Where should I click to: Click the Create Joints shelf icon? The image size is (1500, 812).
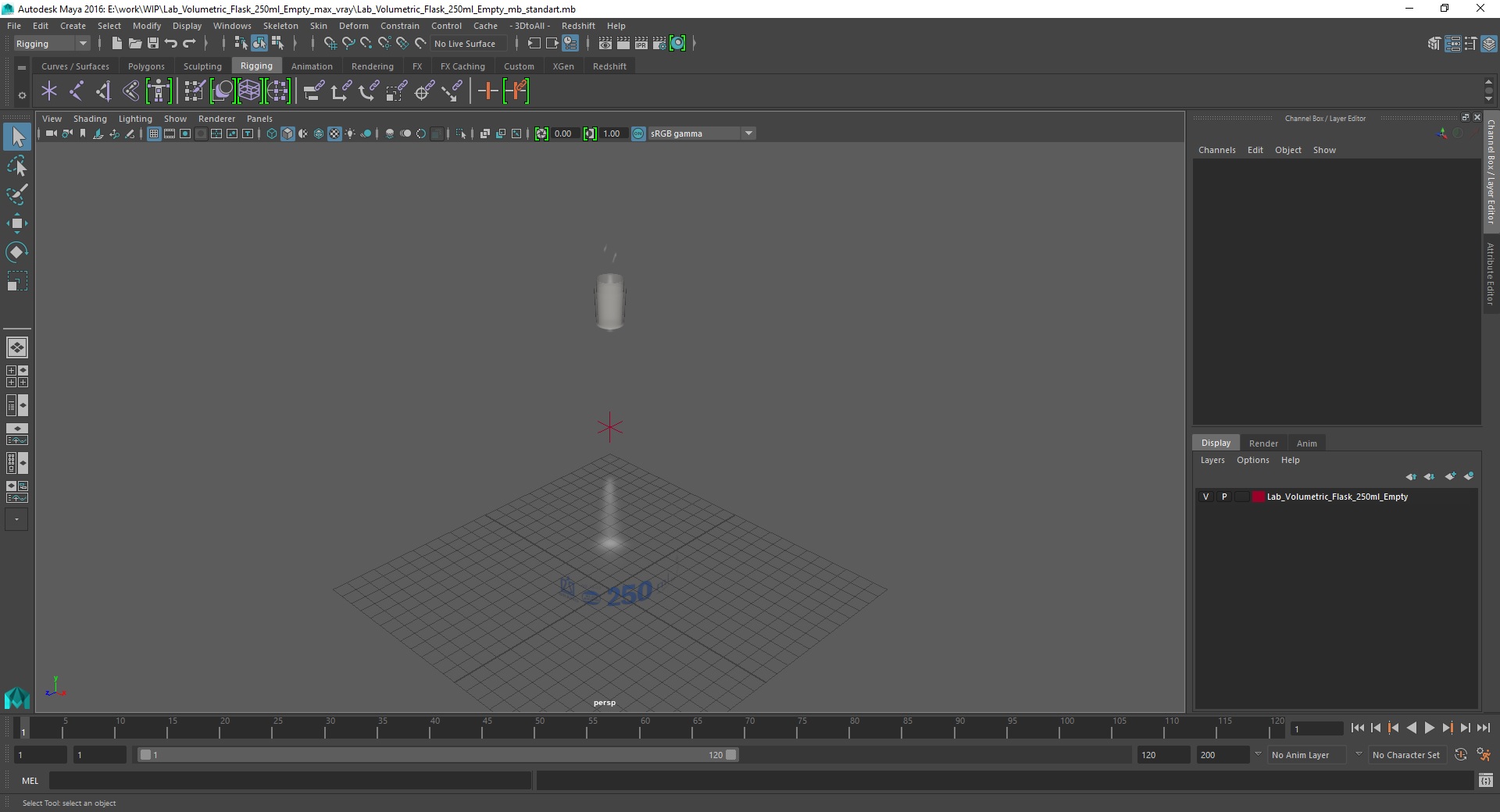click(x=77, y=91)
